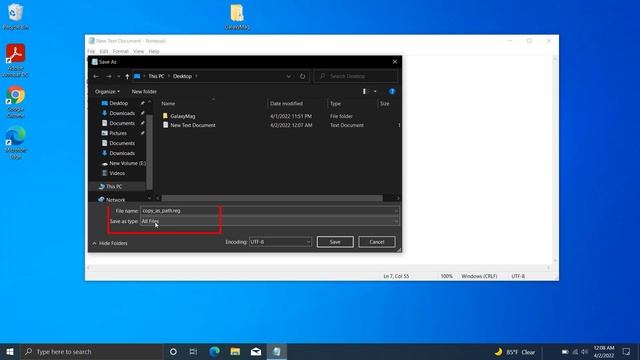Open the help icon in Save As
The height and width of the screenshot is (360, 640).
(392, 91)
